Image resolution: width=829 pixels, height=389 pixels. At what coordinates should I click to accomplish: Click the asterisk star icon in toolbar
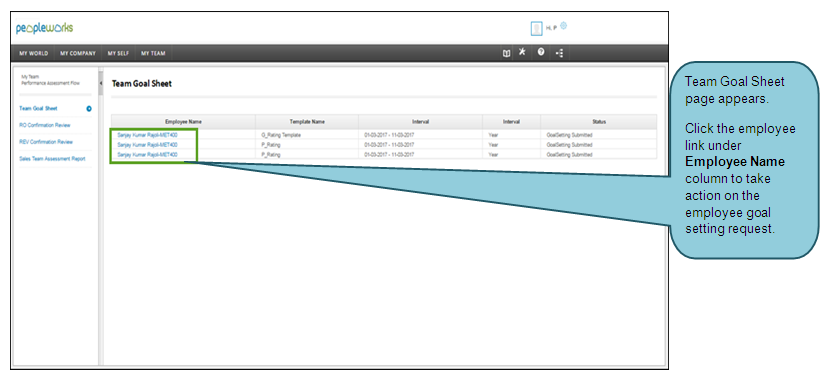(x=522, y=52)
